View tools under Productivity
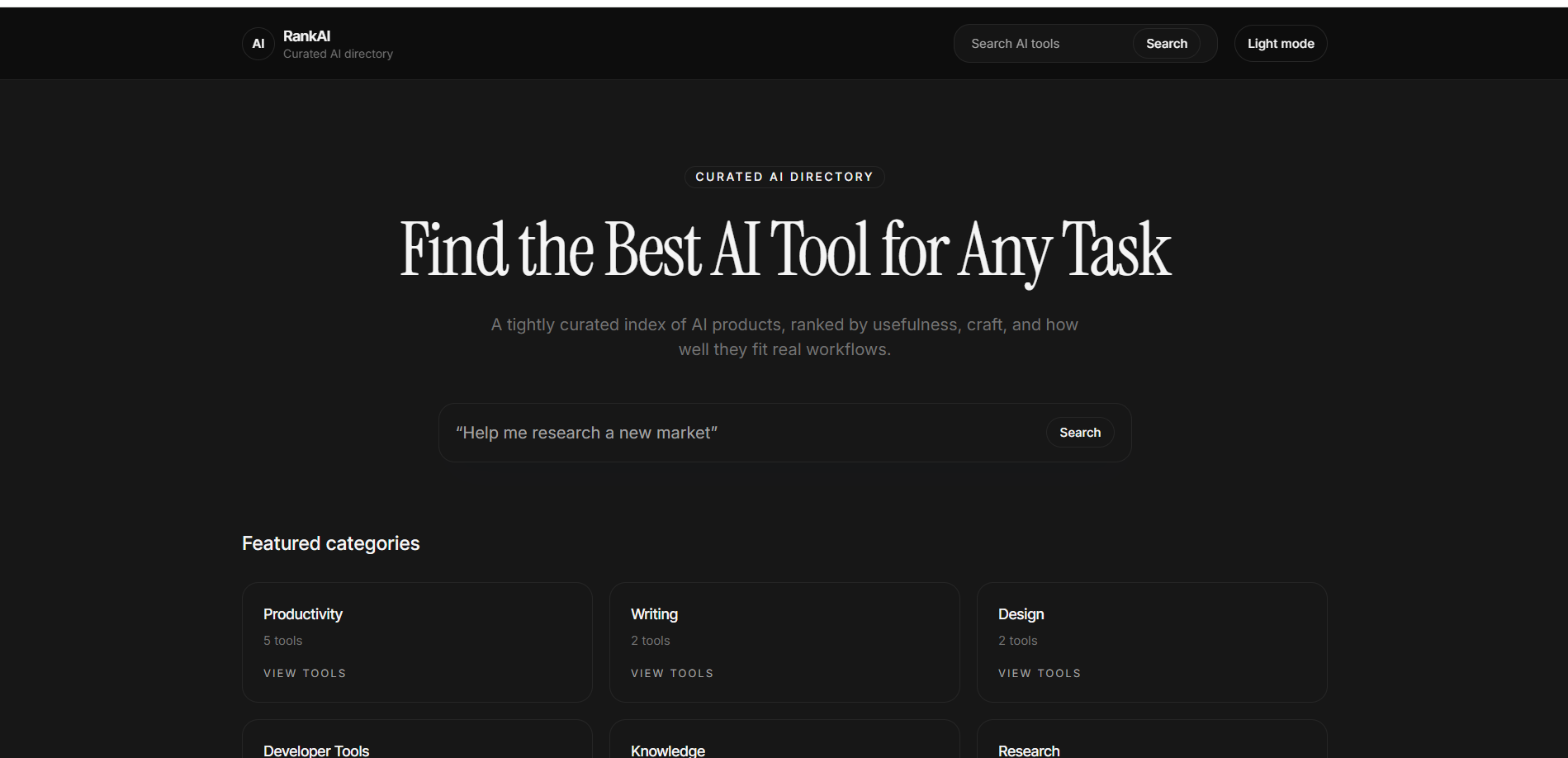 click(305, 673)
